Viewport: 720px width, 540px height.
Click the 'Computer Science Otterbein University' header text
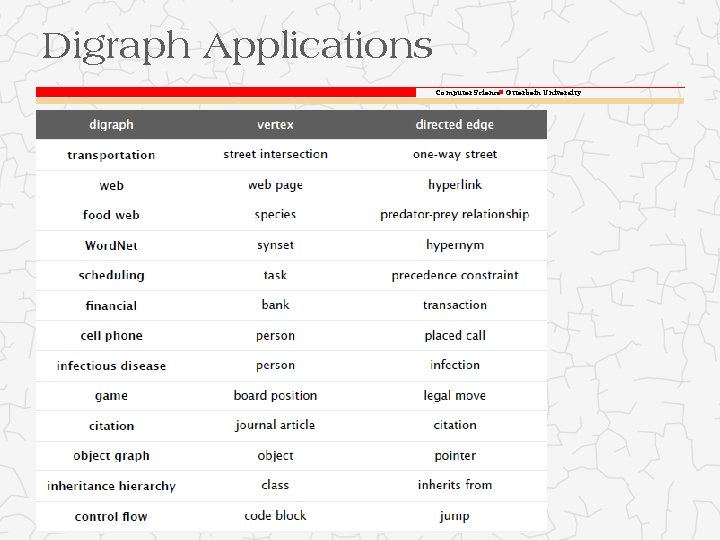[x=508, y=92]
